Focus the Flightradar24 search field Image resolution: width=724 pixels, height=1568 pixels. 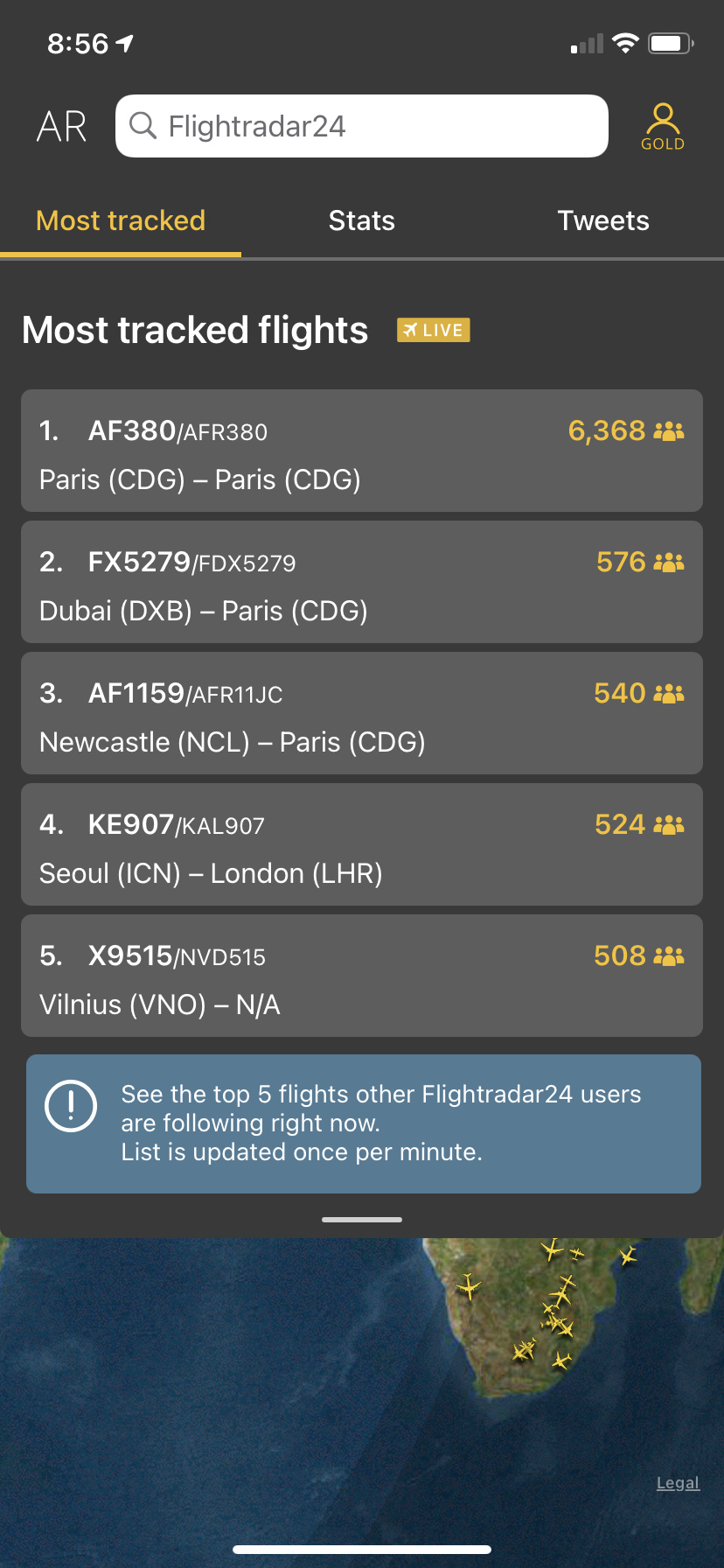pyautogui.click(x=376, y=126)
